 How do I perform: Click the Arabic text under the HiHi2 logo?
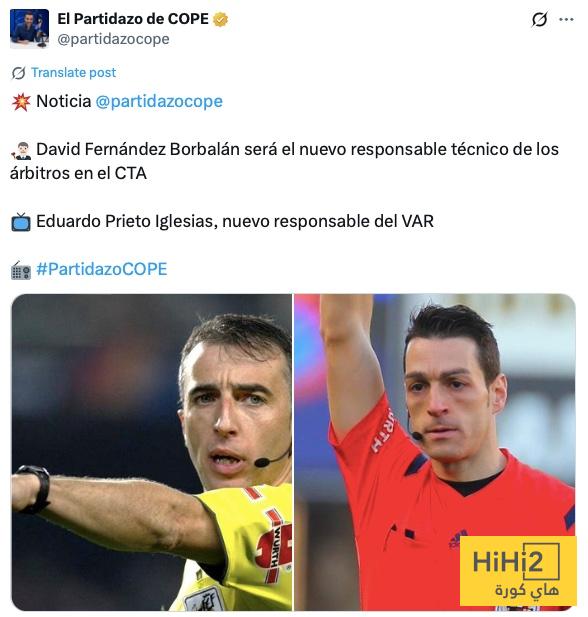pyautogui.click(x=526, y=590)
